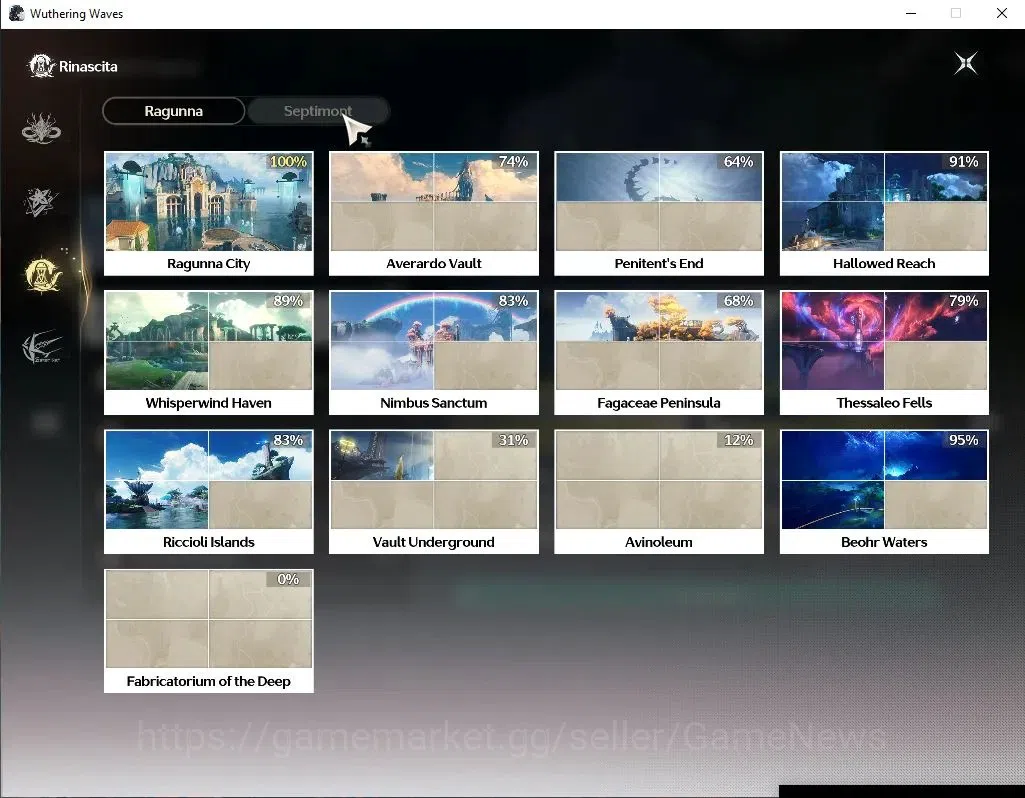Screen dimensions: 1025x798
Task: Click the 79% badge on Thessaleo Fells
Action: click(x=964, y=301)
